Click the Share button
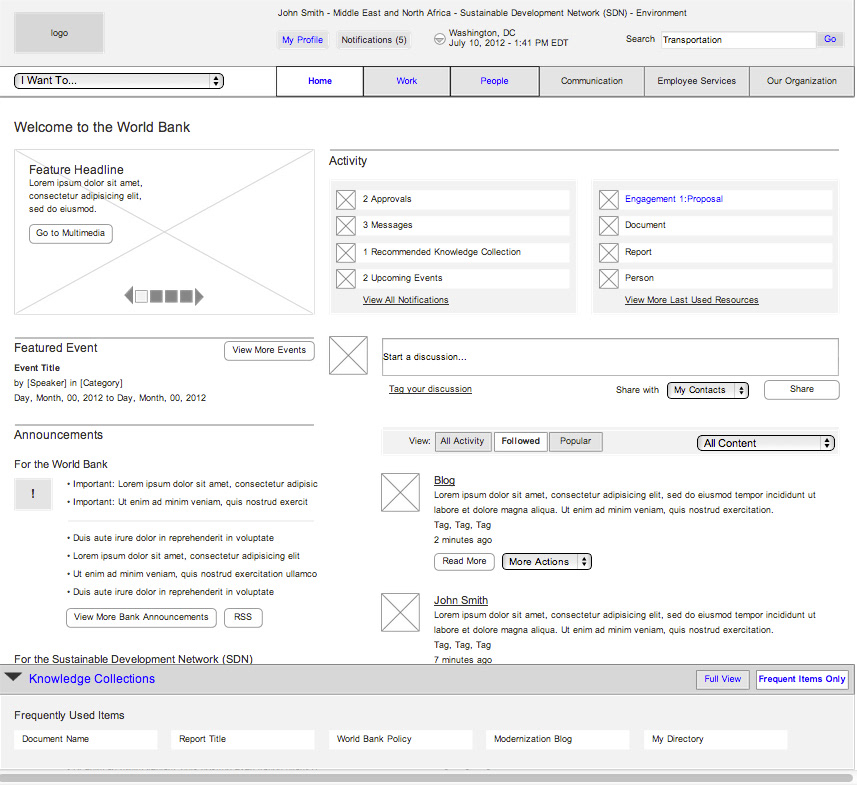The image size is (857, 785). click(802, 390)
